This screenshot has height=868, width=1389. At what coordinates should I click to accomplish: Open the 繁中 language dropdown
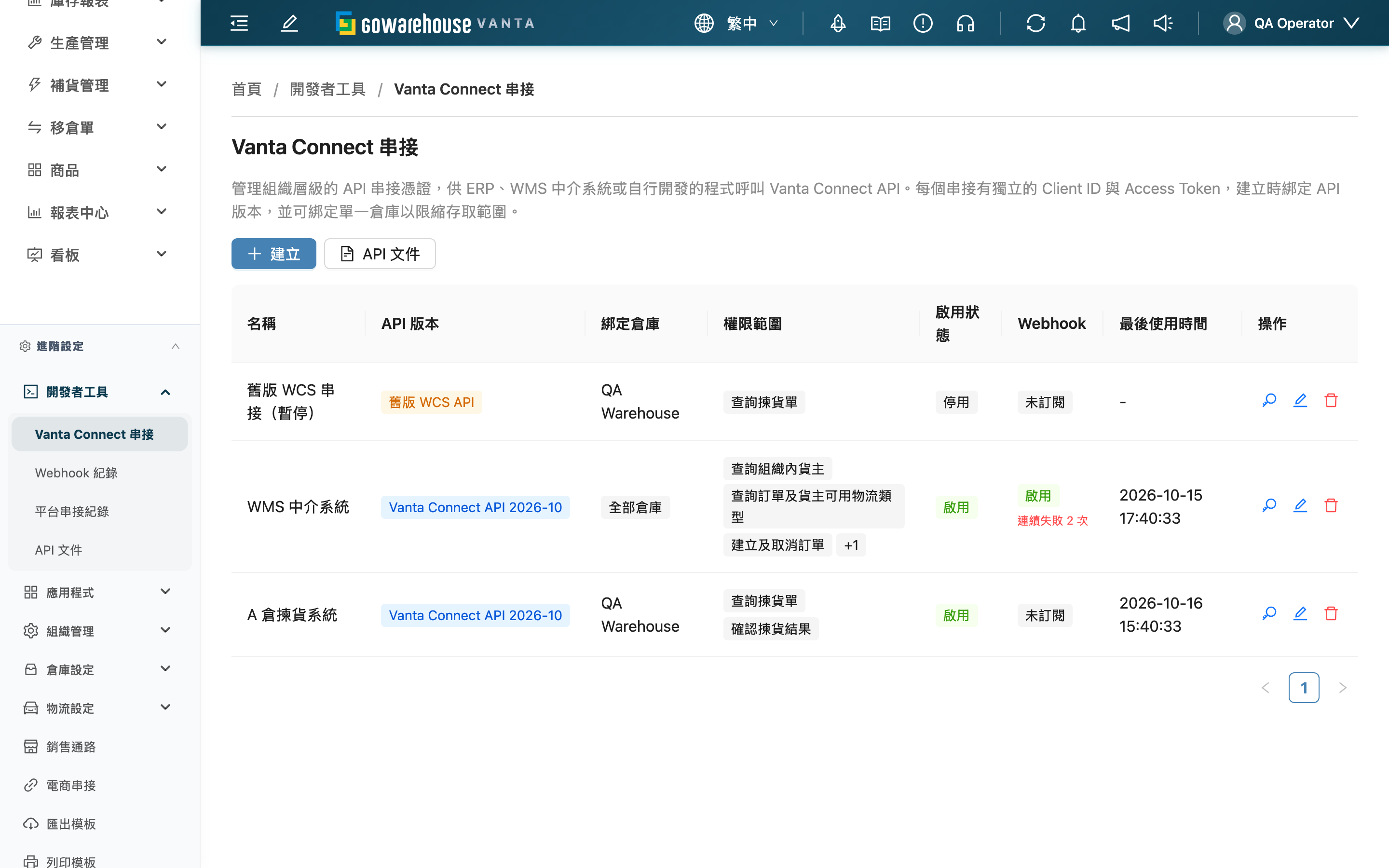(x=736, y=23)
